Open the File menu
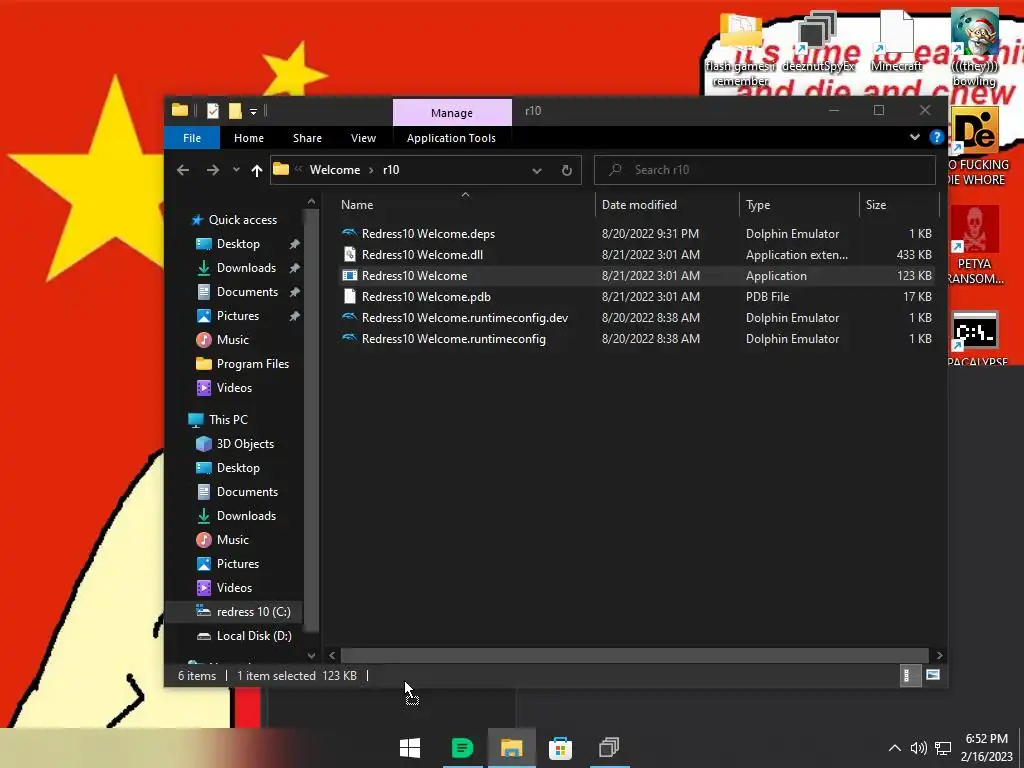 click(x=192, y=138)
